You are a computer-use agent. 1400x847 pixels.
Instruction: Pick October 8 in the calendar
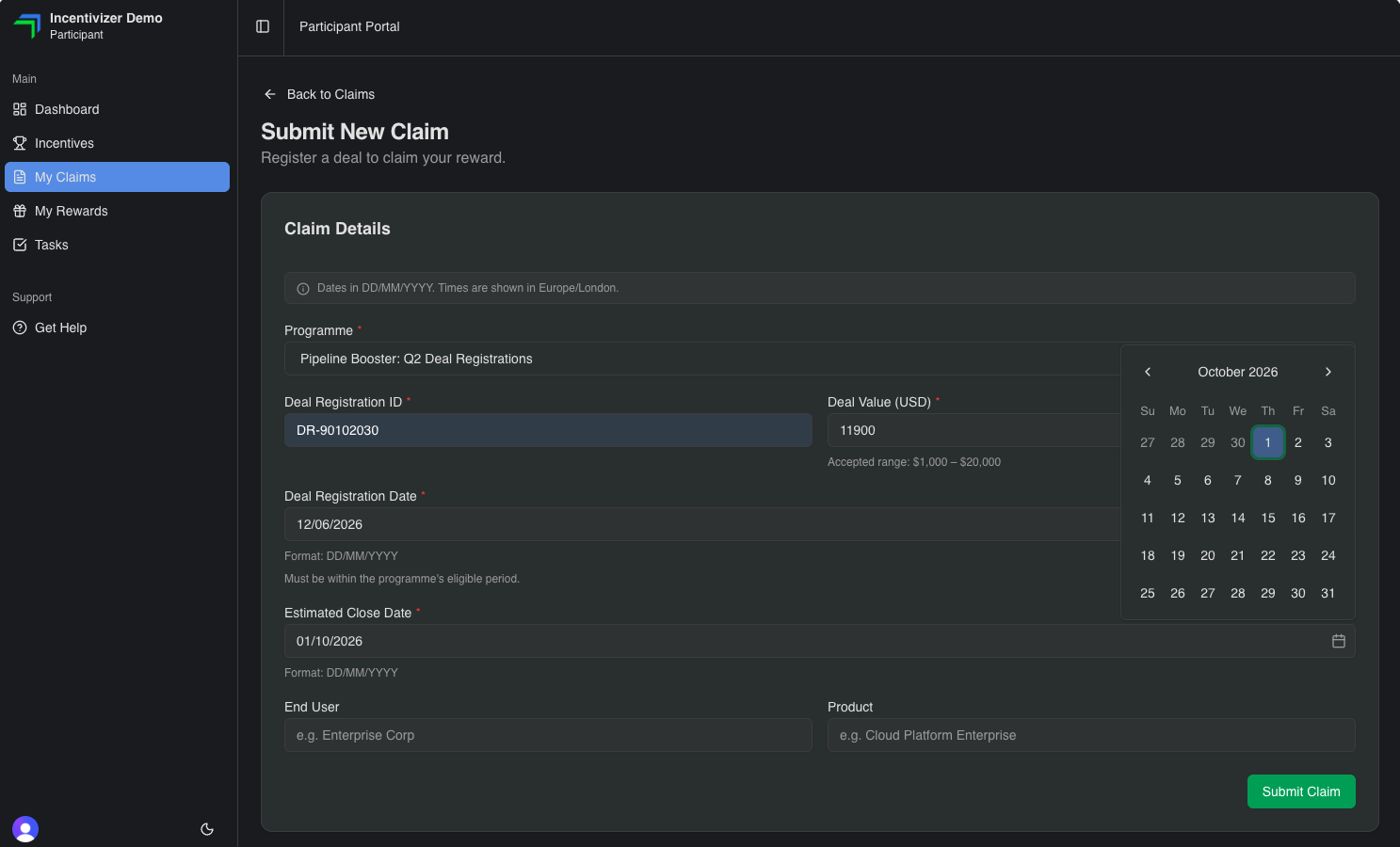point(1268,480)
